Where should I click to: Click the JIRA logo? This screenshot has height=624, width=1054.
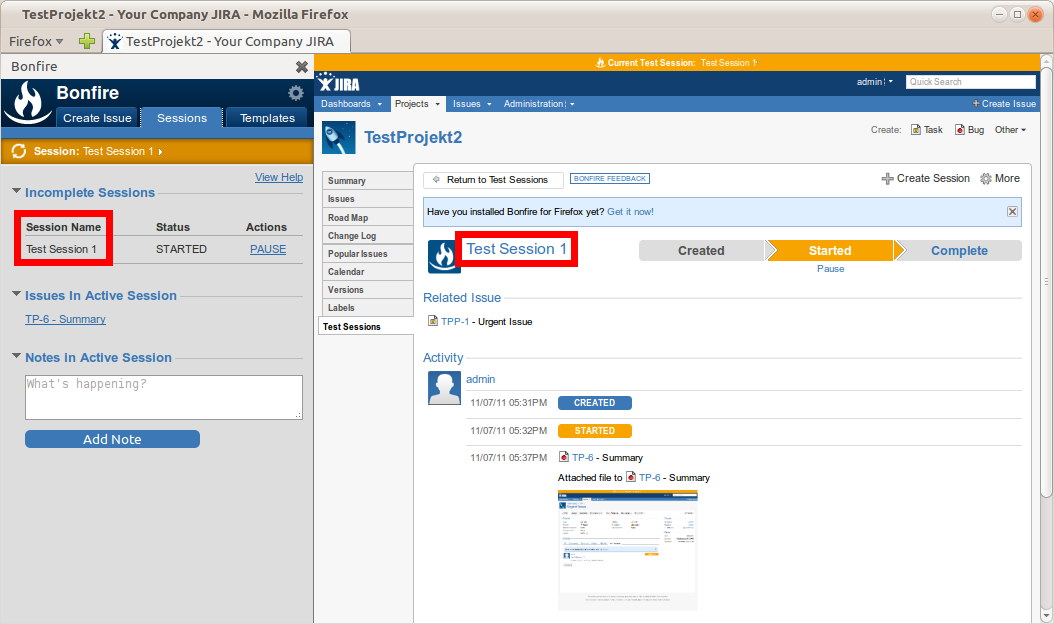pos(338,83)
